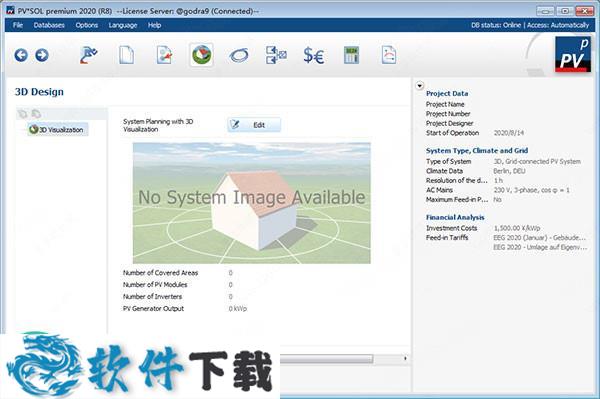Open the Language menu

tap(123, 25)
